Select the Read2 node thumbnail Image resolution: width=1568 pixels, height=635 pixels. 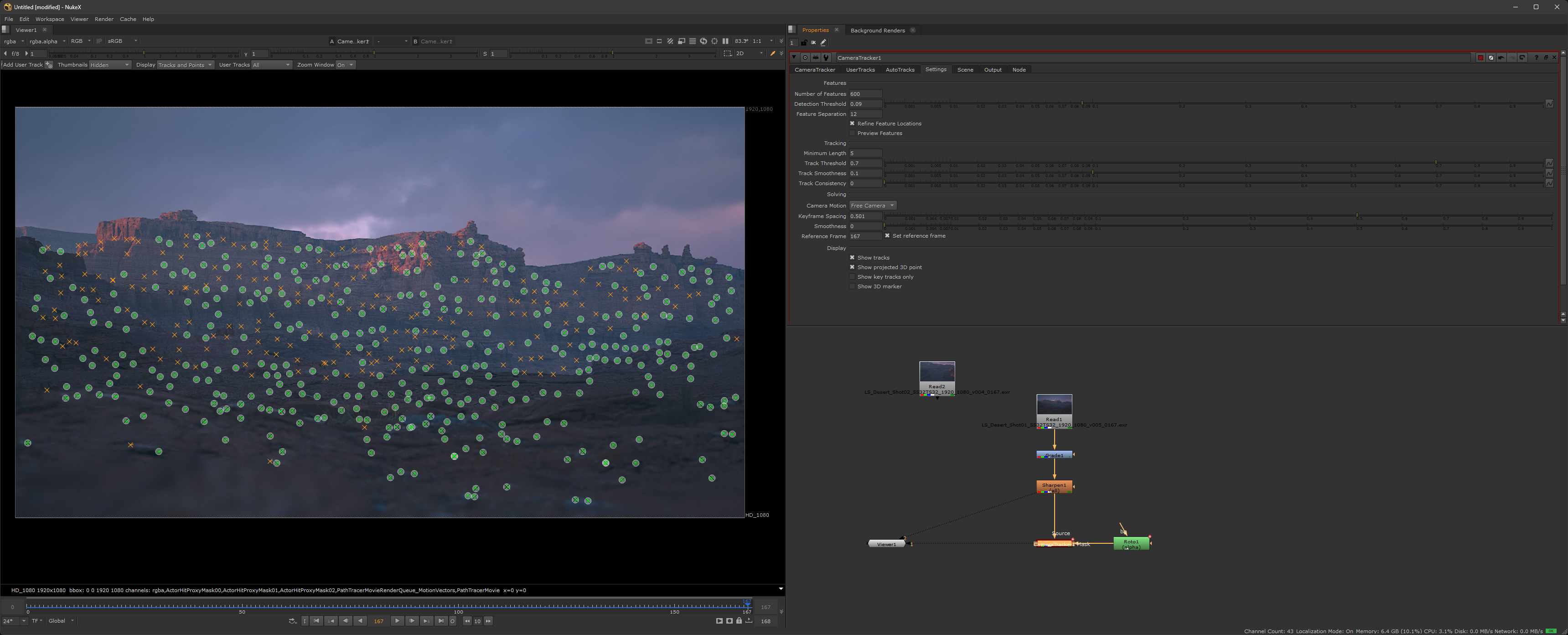(x=937, y=372)
